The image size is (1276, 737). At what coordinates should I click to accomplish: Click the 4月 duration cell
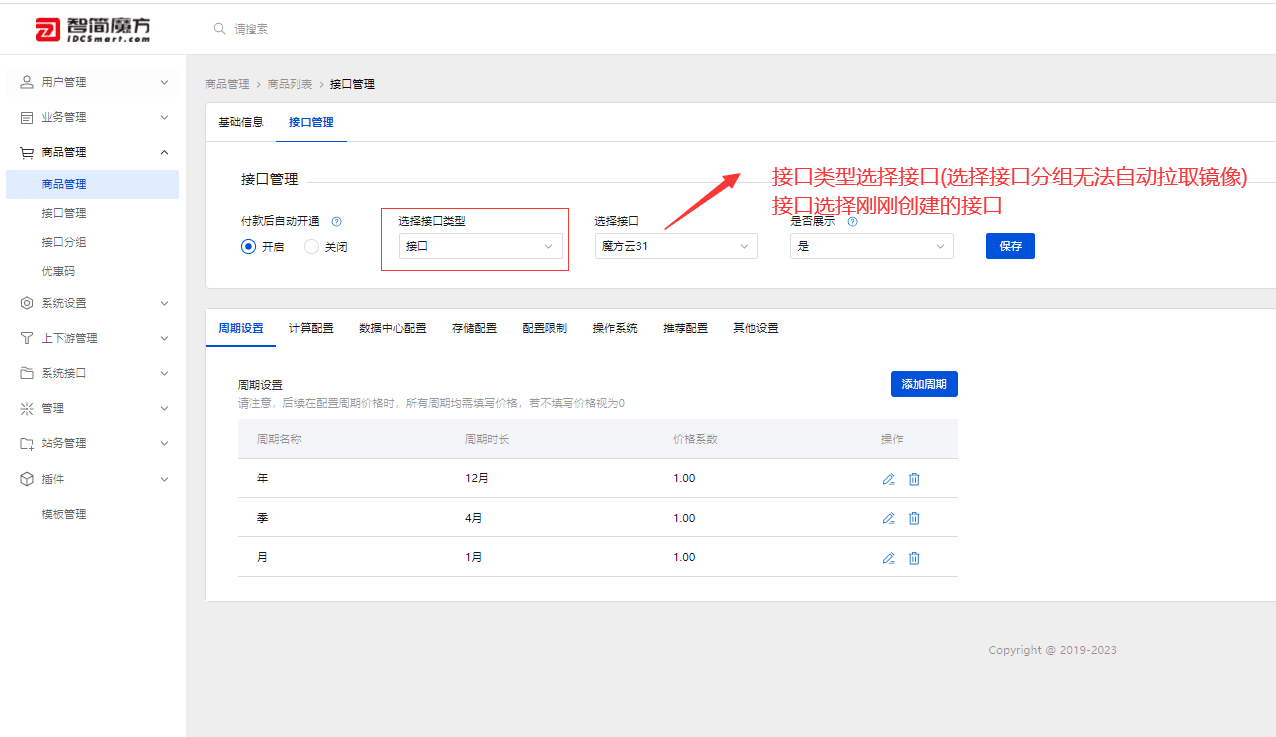[x=474, y=518]
